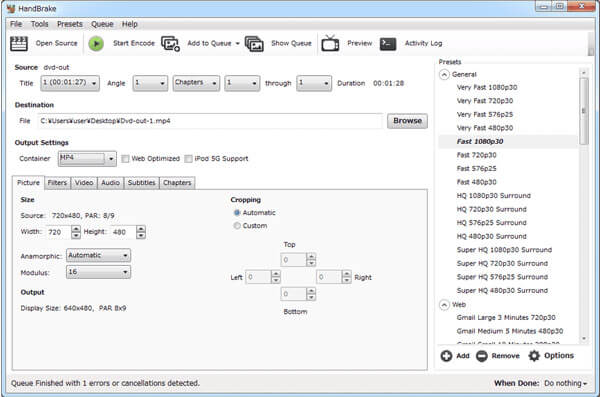Click the Show Queue label

[x=291, y=43]
